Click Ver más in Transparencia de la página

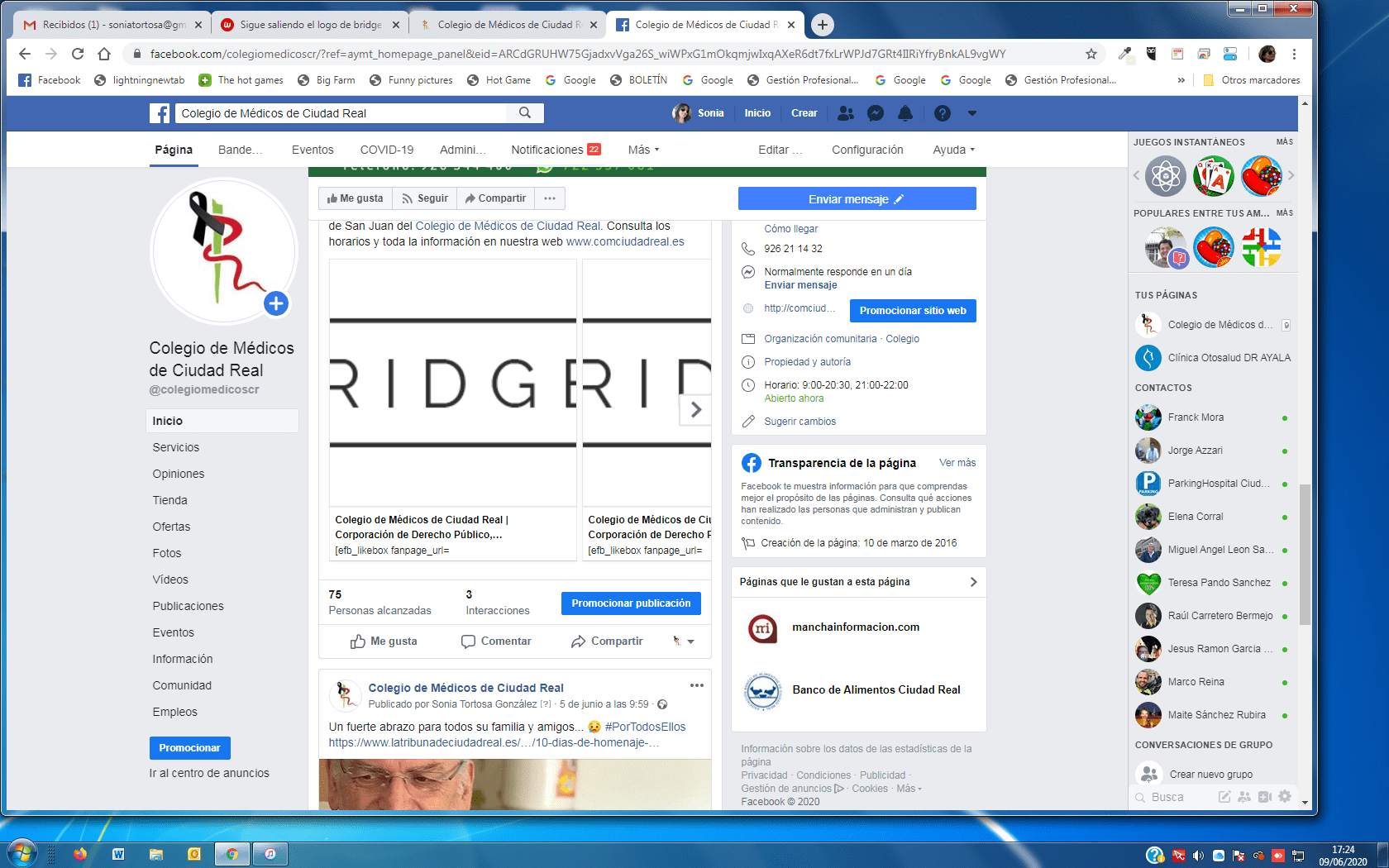point(957,463)
